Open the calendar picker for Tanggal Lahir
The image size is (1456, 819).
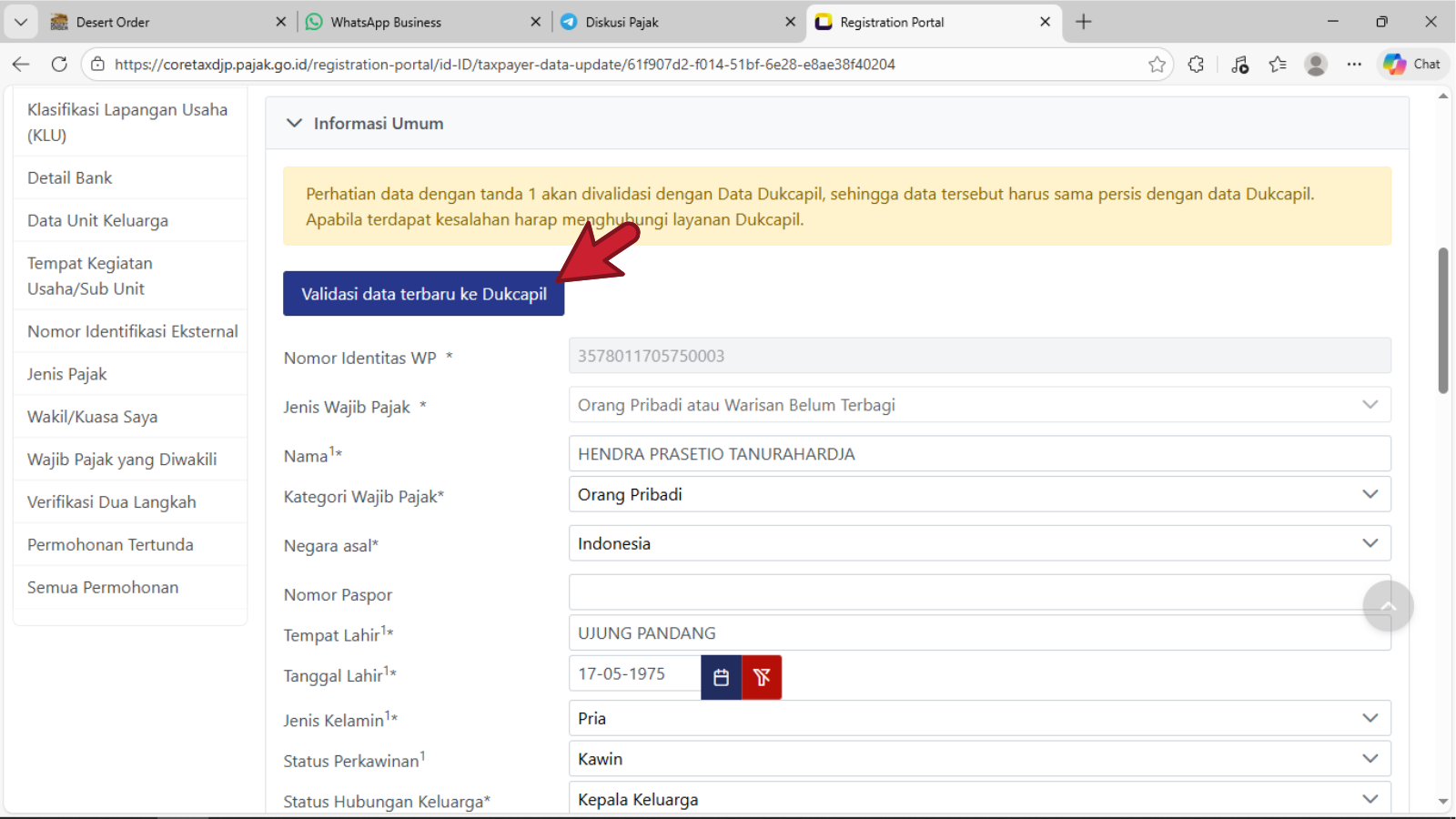pyautogui.click(x=721, y=677)
